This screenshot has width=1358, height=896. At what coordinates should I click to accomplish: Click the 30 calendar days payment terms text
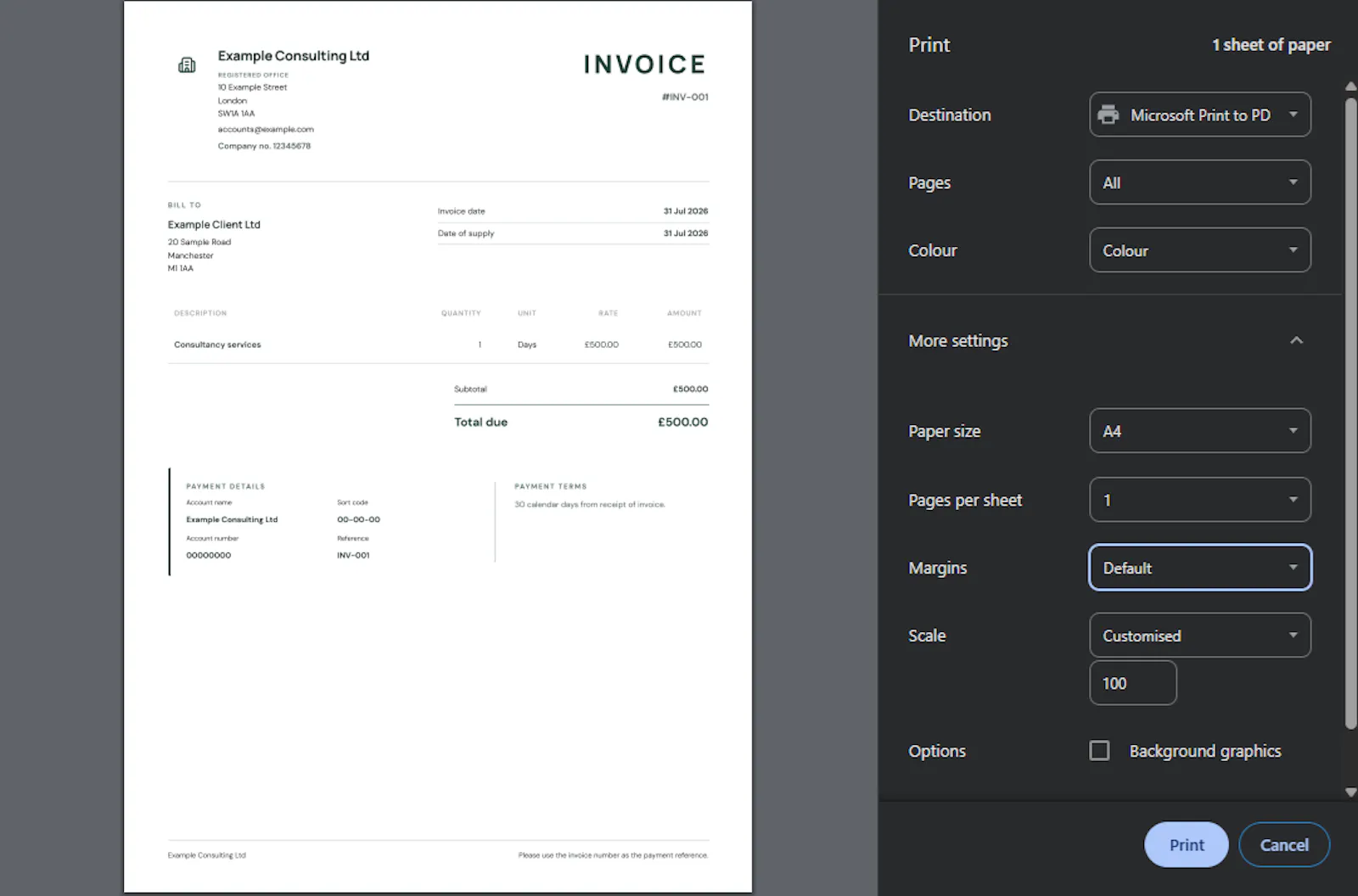(590, 505)
